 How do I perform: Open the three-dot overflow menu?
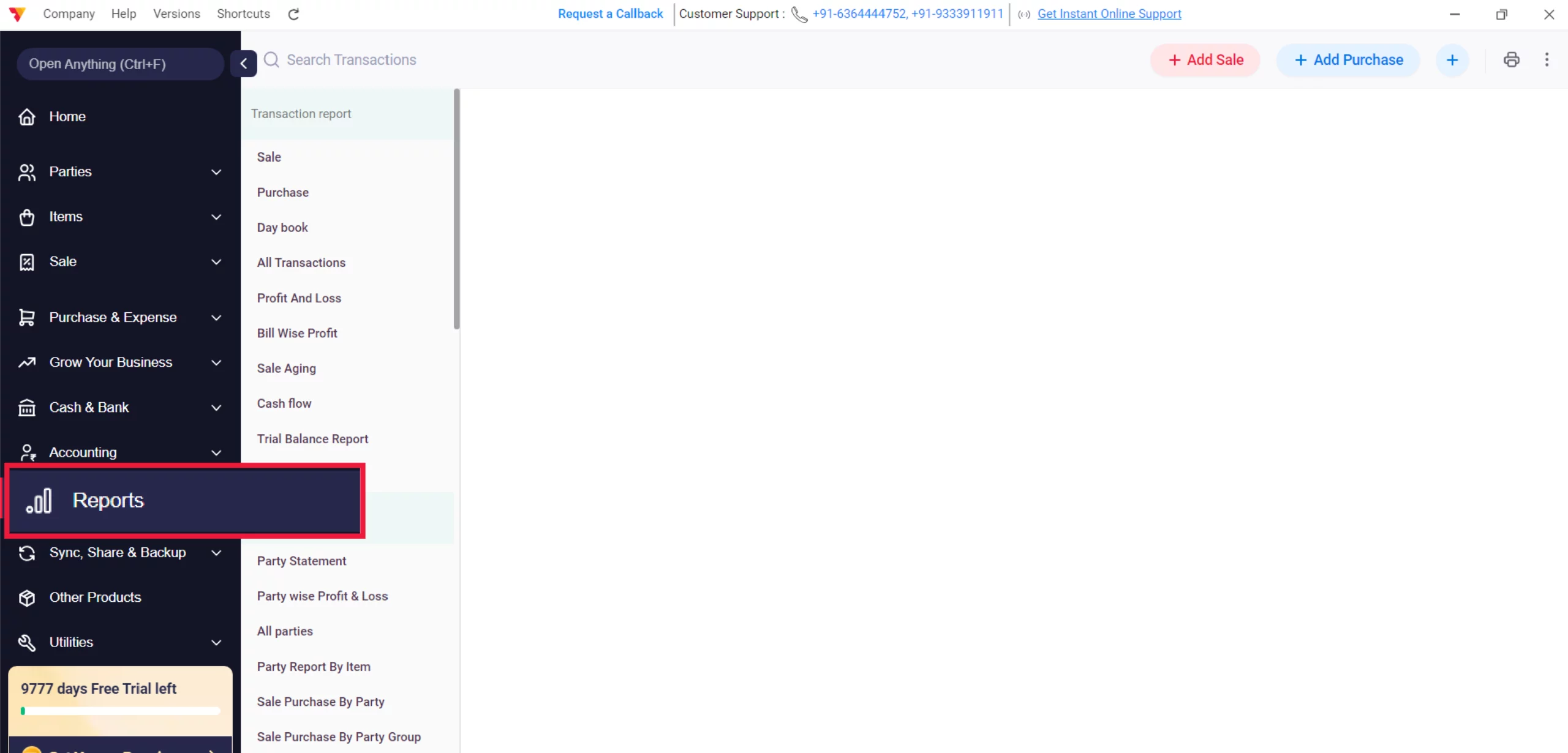point(1547,59)
